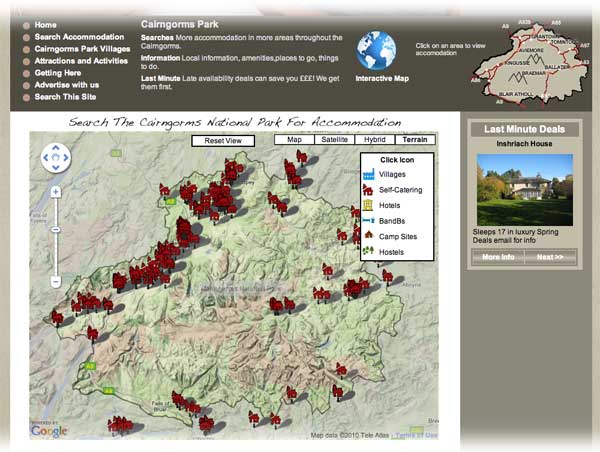Pan the map down with the arrow

56,167
